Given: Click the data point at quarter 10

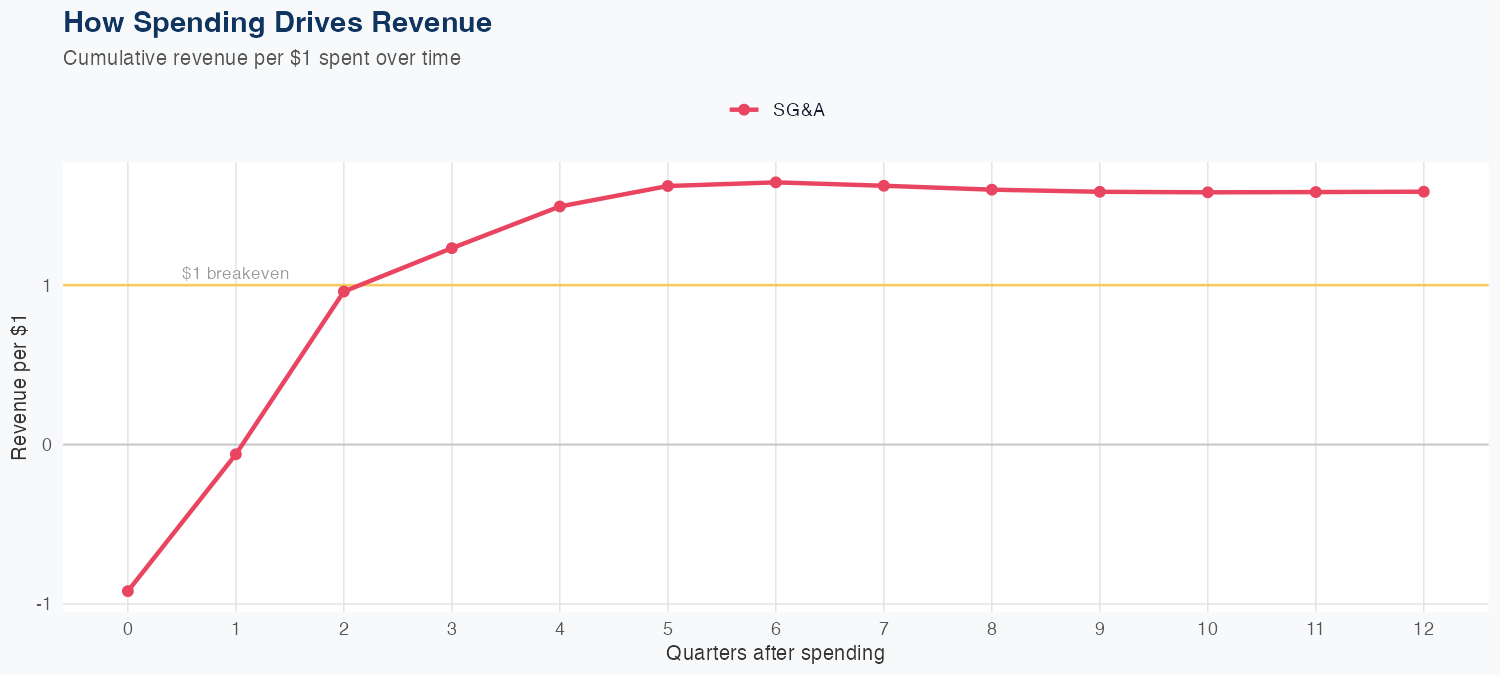Looking at the screenshot, I should point(1208,192).
